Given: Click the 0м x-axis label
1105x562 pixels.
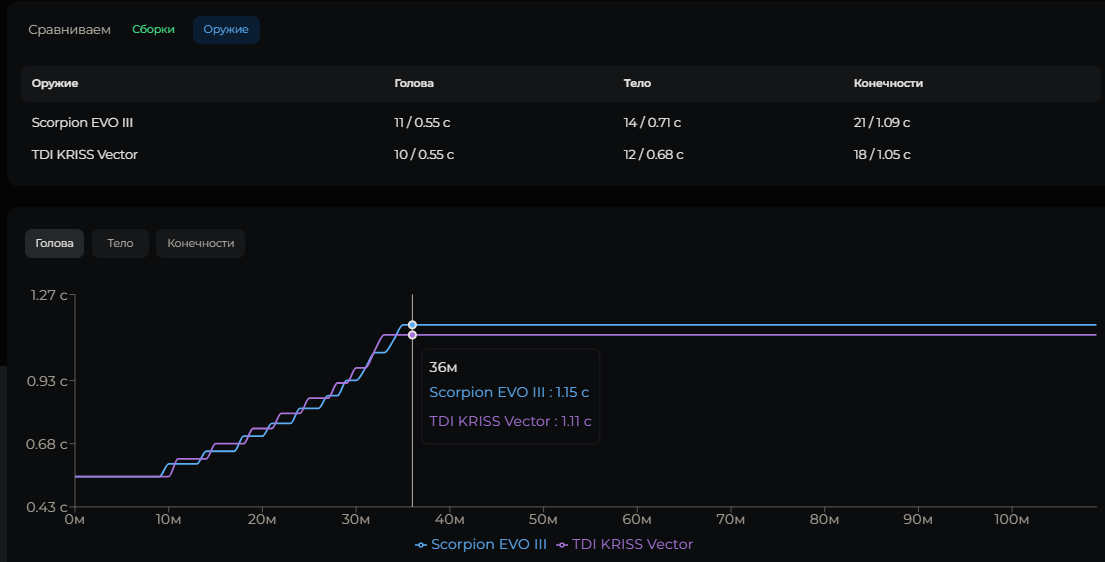Looking at the screenshot, I should coord(74,520).
